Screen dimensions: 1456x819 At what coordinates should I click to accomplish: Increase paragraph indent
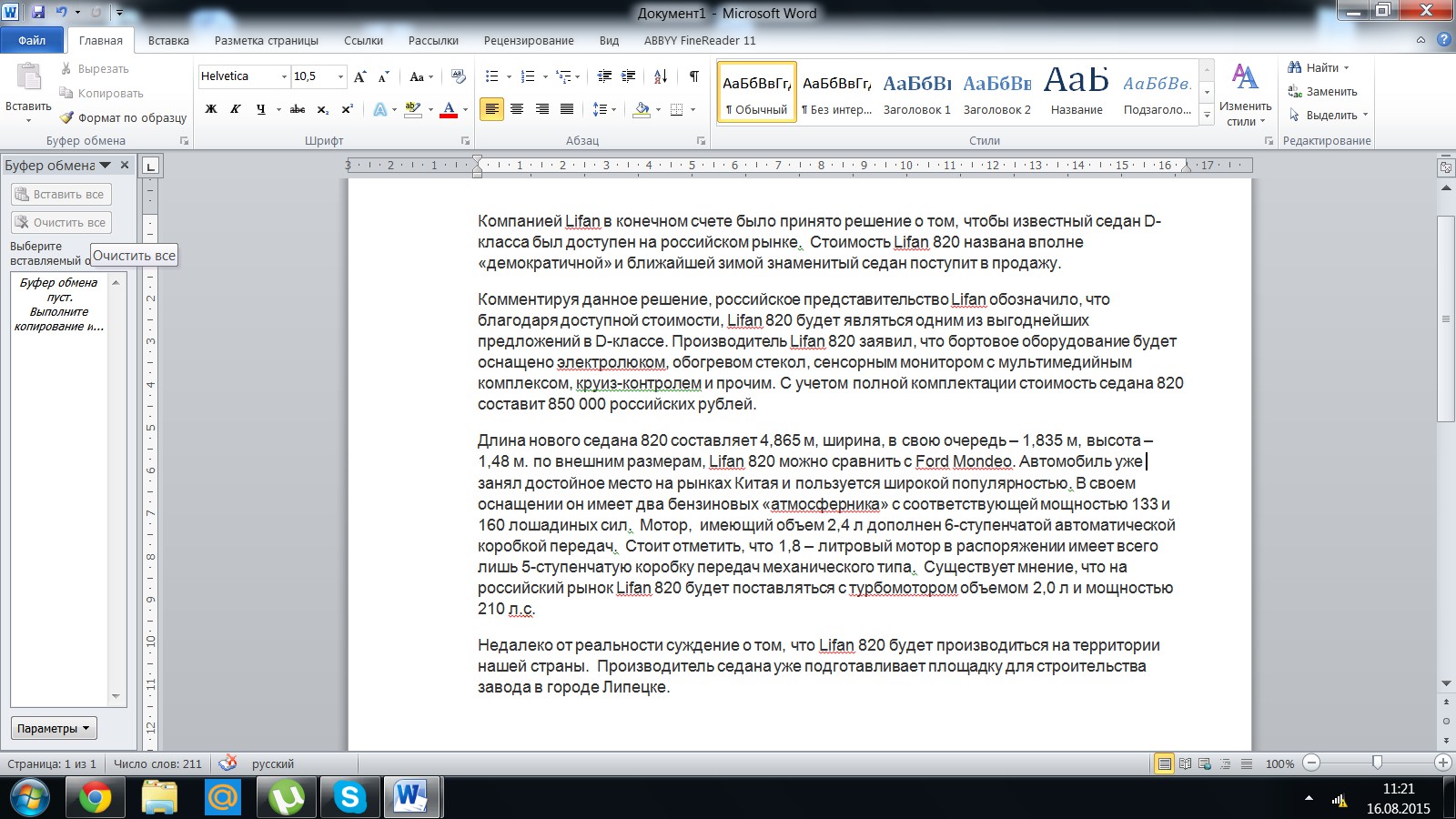click(628, 76)
